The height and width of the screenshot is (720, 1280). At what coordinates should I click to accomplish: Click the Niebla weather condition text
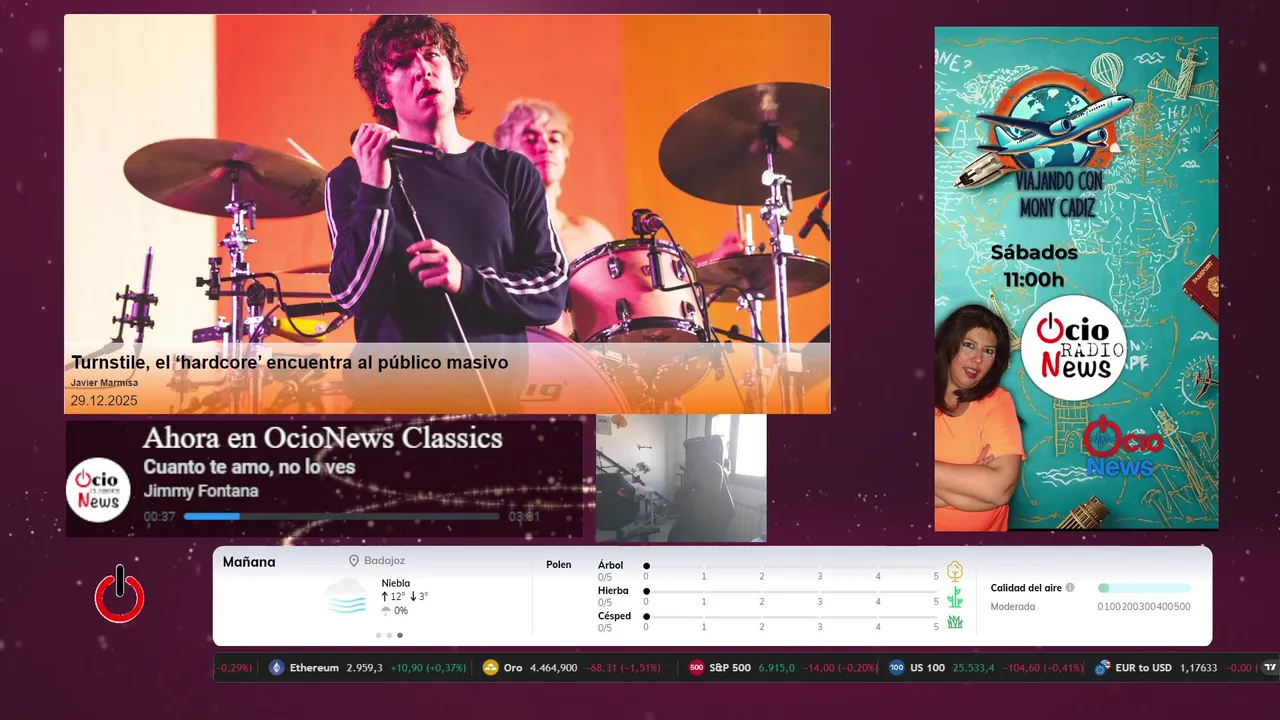396,583
